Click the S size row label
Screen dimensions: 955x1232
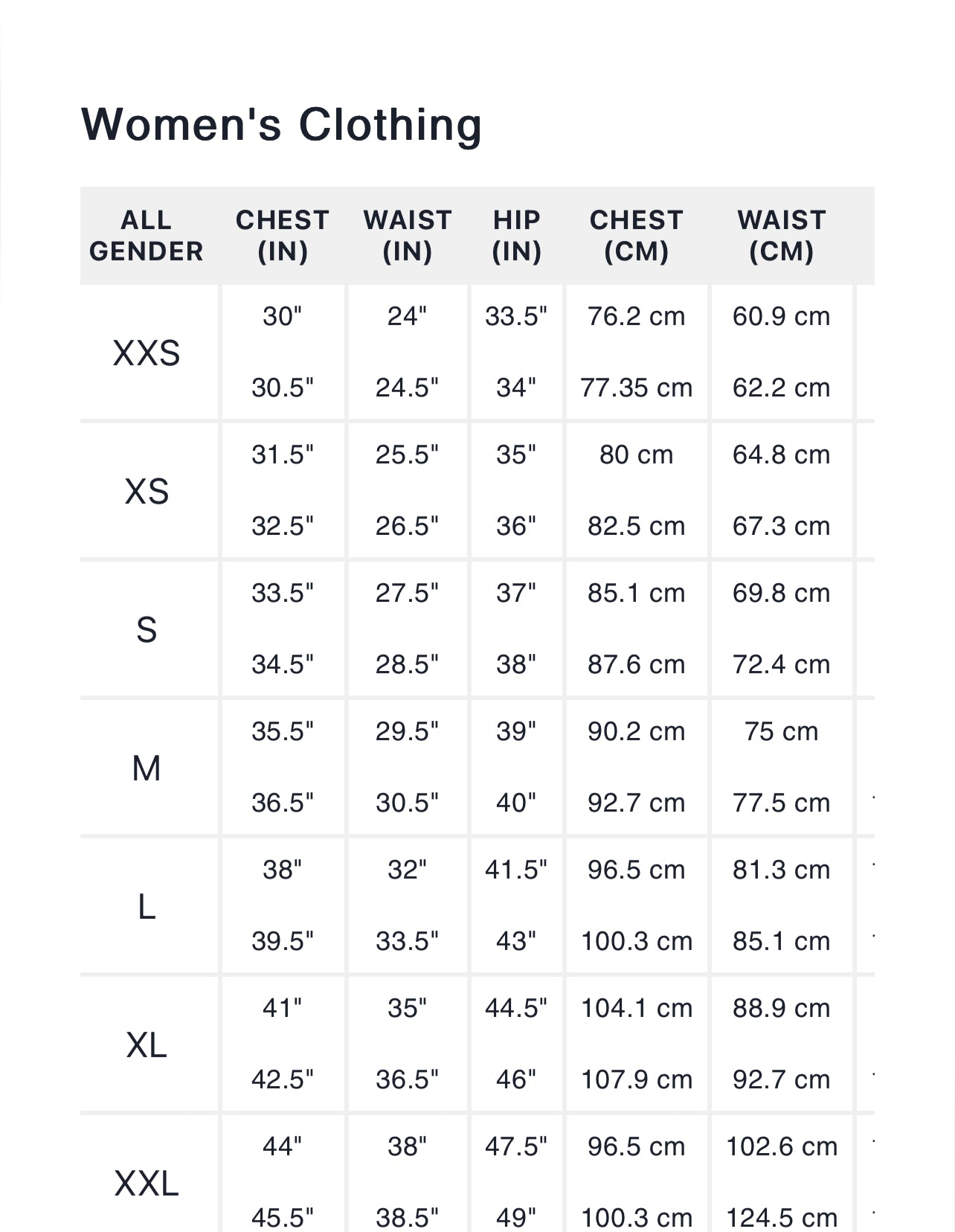[147, 629]
